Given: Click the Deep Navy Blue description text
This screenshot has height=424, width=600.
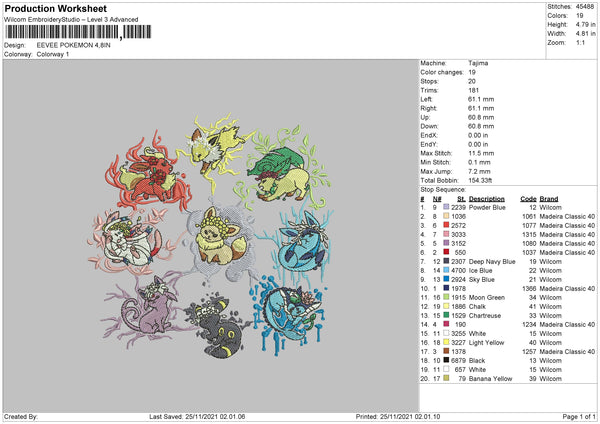Looking at the screenshot, I should coord(492,261).
